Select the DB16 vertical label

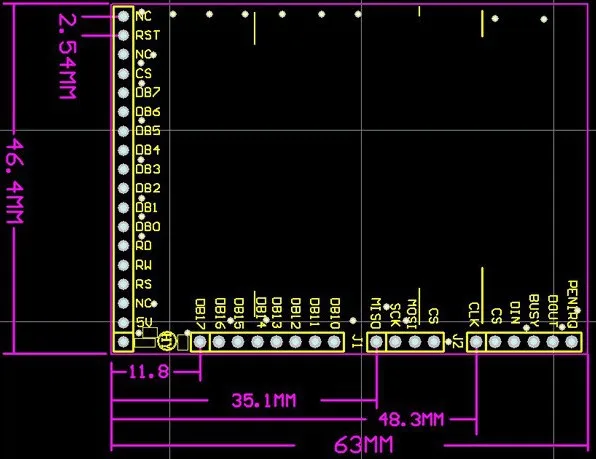click(x=220, y=313)
